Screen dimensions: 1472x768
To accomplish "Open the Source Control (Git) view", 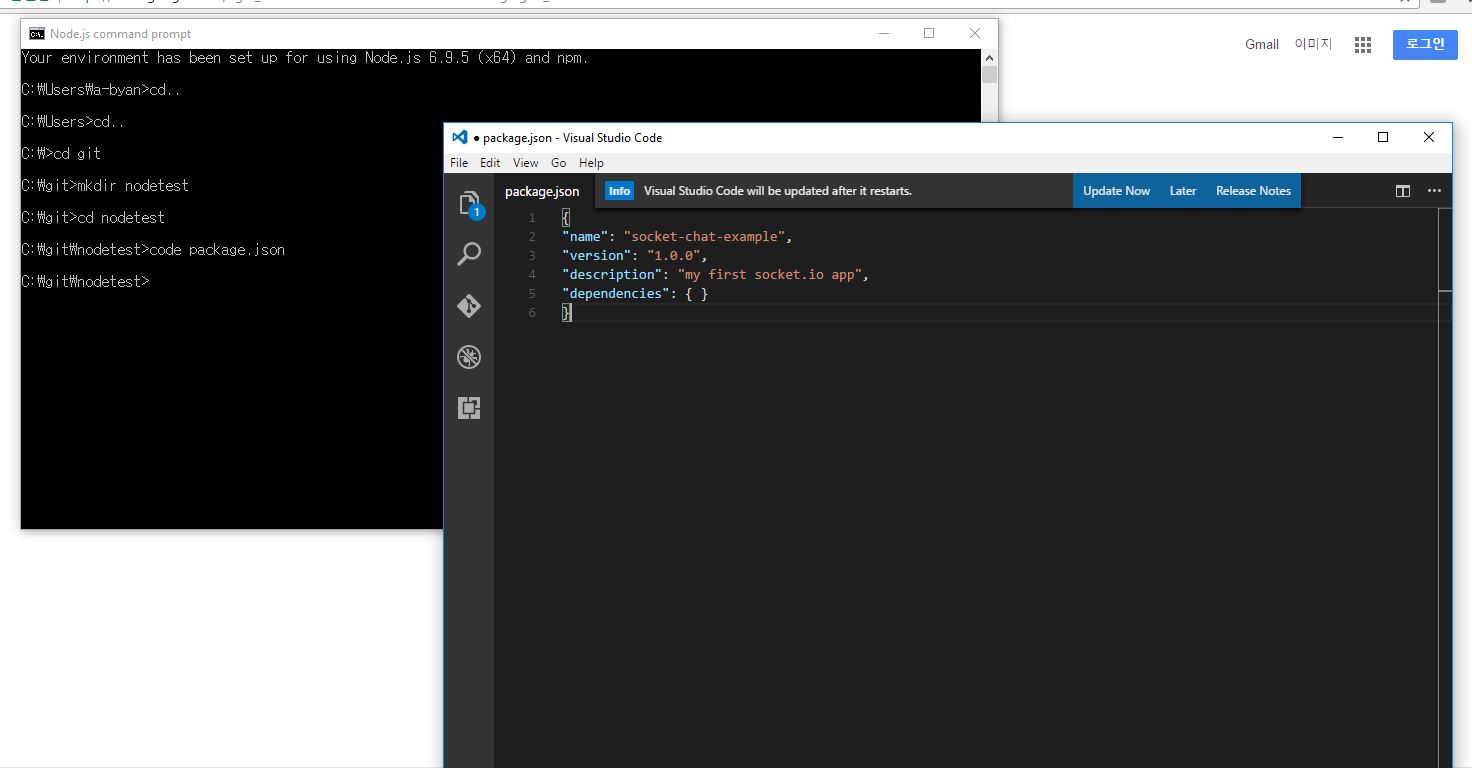I will point(469,306).
